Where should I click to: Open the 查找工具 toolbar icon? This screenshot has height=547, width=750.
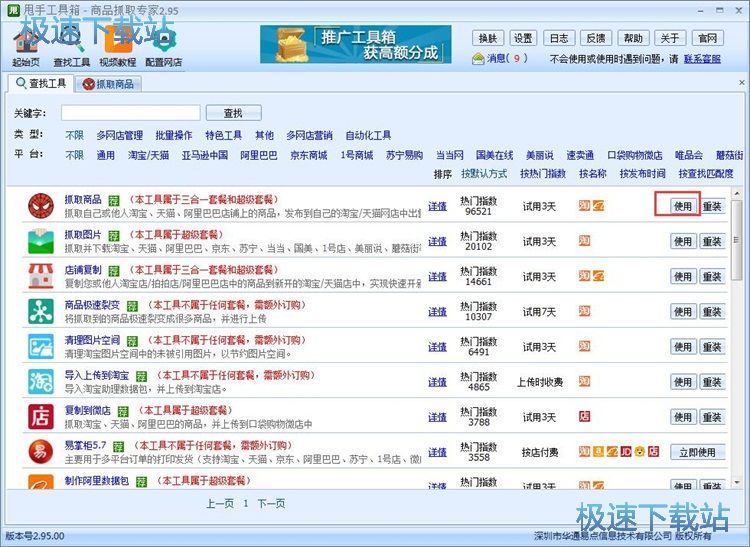click(x=71, y=48)
